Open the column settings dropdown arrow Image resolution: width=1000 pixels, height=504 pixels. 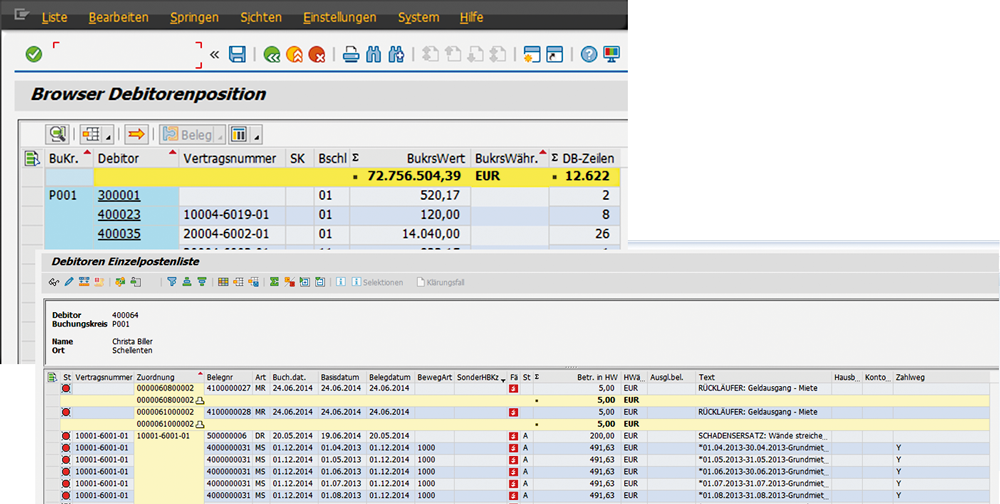tap(257, 135)
